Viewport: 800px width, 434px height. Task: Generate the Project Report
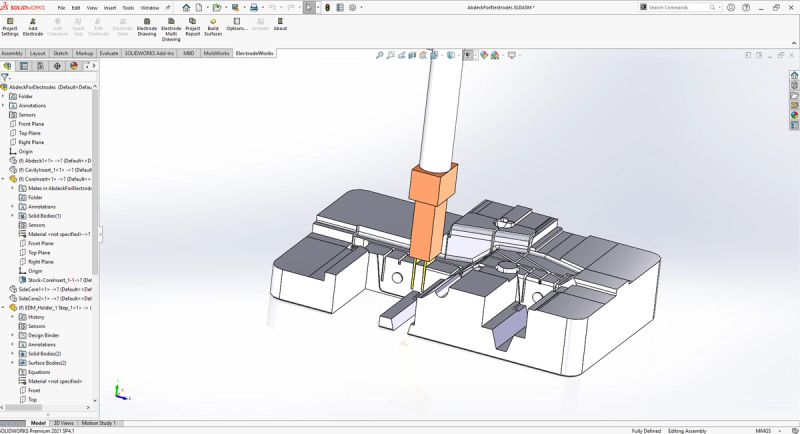tap(193, 27)
